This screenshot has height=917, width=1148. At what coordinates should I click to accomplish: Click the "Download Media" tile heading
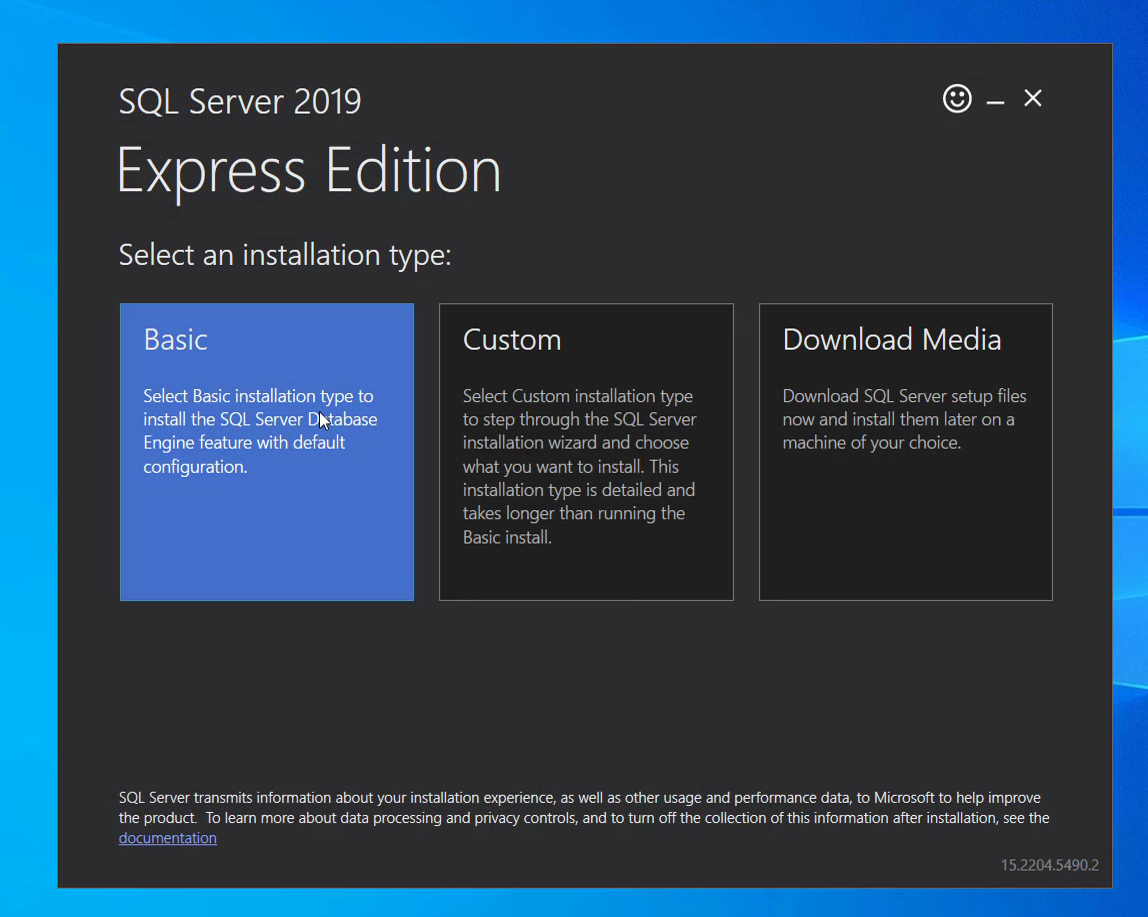point(891,340)
